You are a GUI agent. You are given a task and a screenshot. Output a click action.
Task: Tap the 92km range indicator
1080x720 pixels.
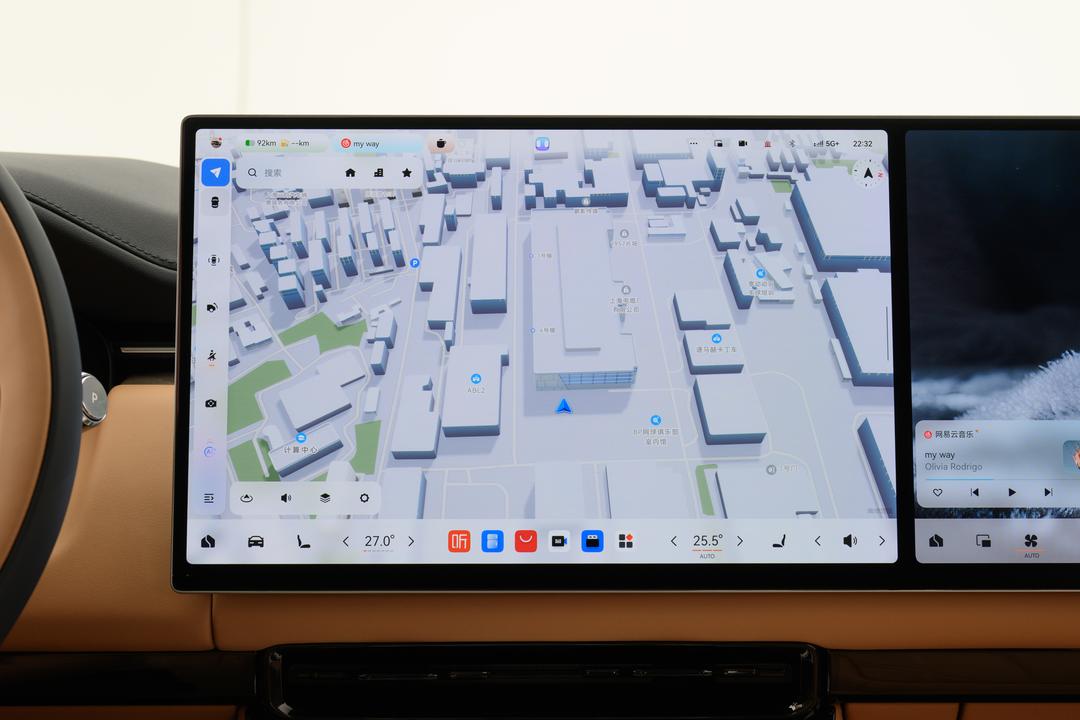pos(260,143)
